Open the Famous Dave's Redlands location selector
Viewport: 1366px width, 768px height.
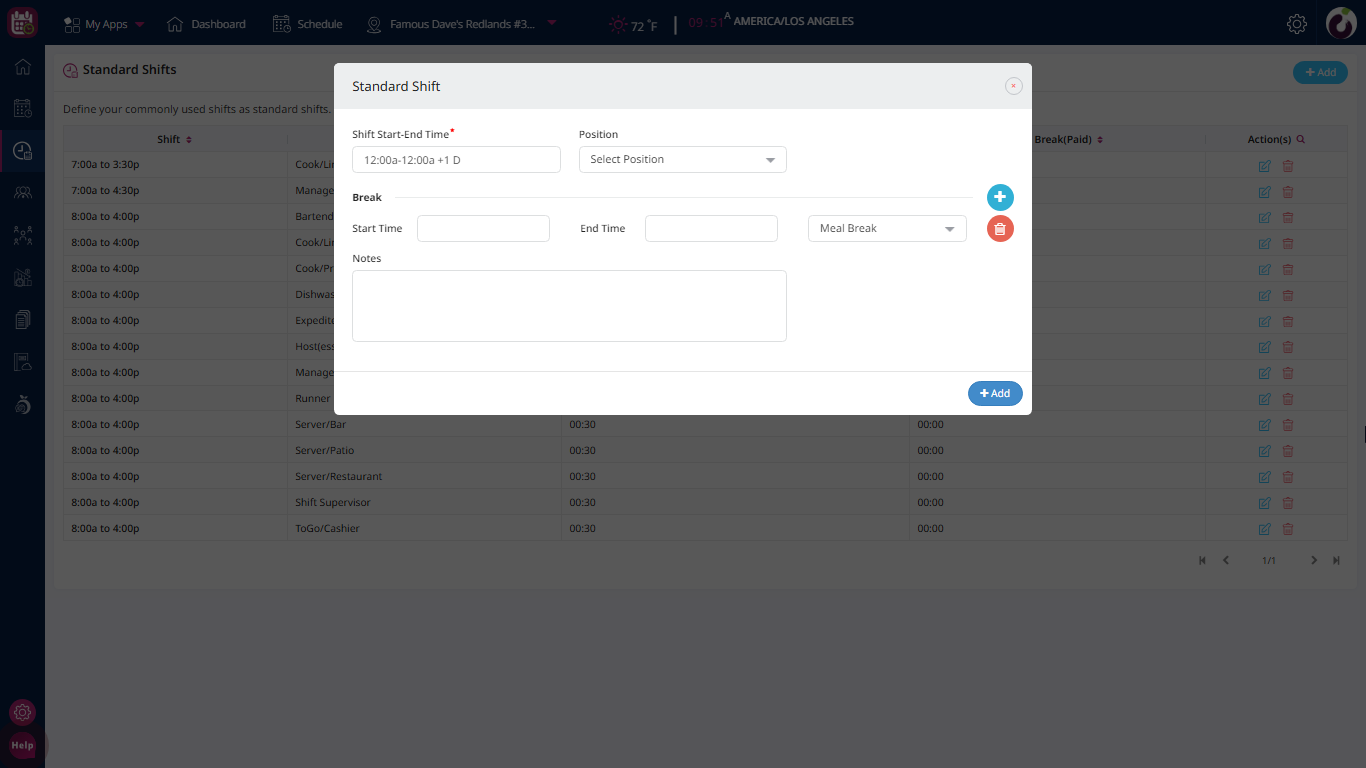[x=462, y=24]
